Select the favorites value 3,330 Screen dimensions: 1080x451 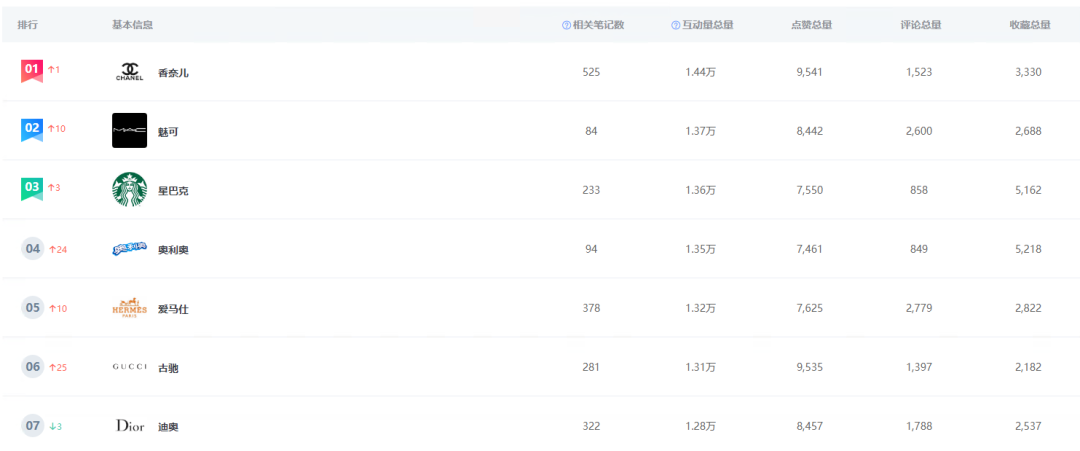pyautogui.click(x=1028, y=72)
